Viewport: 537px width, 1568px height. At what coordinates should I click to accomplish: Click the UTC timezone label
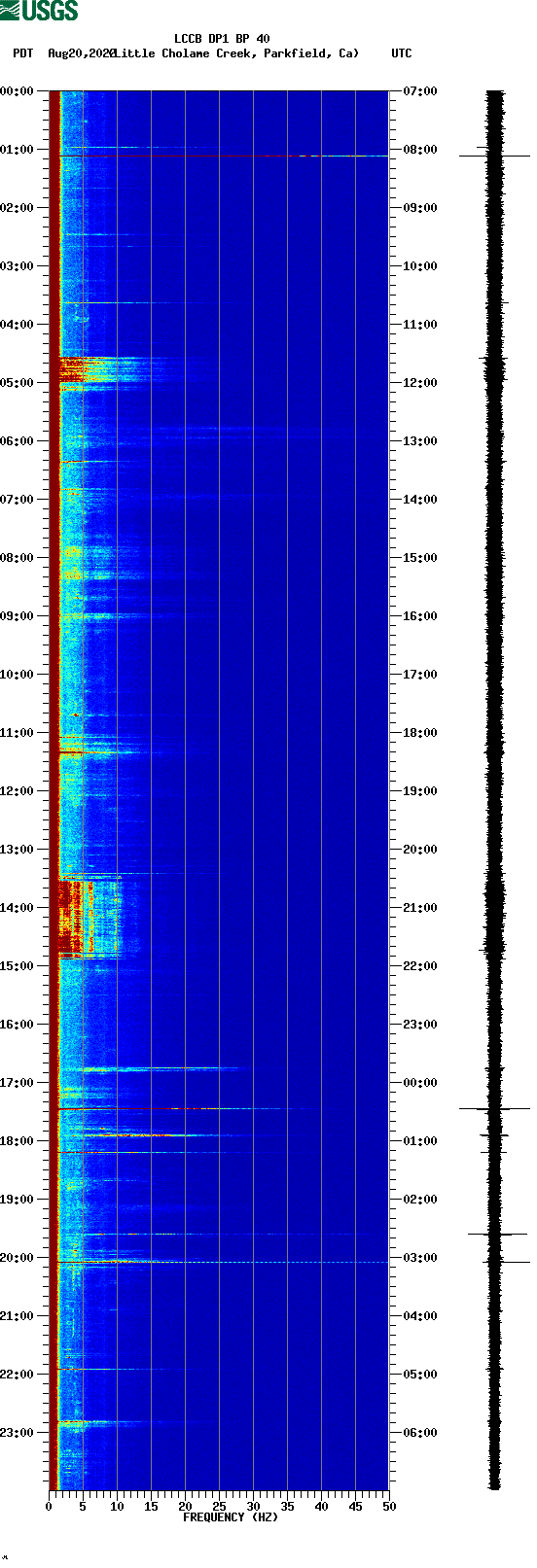click(x=402, y=53)
